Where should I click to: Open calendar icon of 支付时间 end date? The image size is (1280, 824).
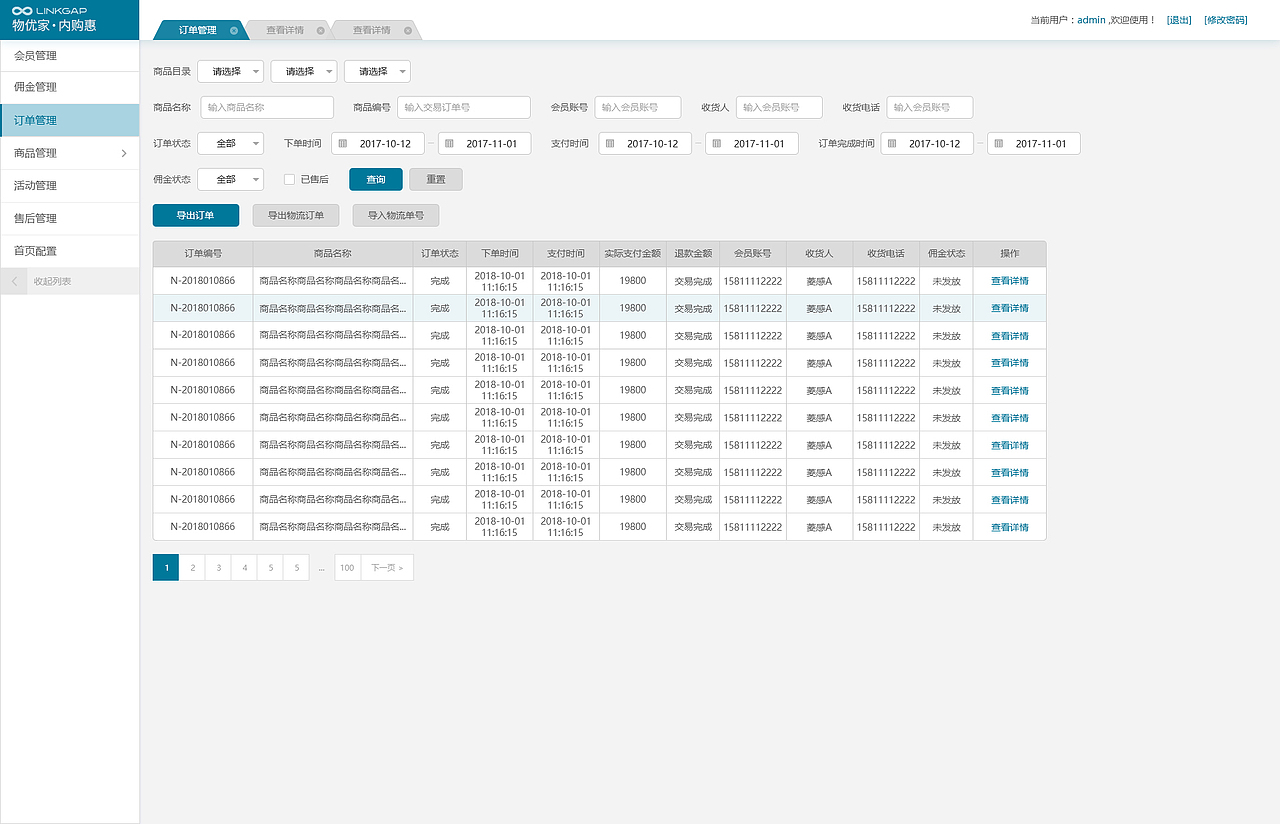click(717, 144)
